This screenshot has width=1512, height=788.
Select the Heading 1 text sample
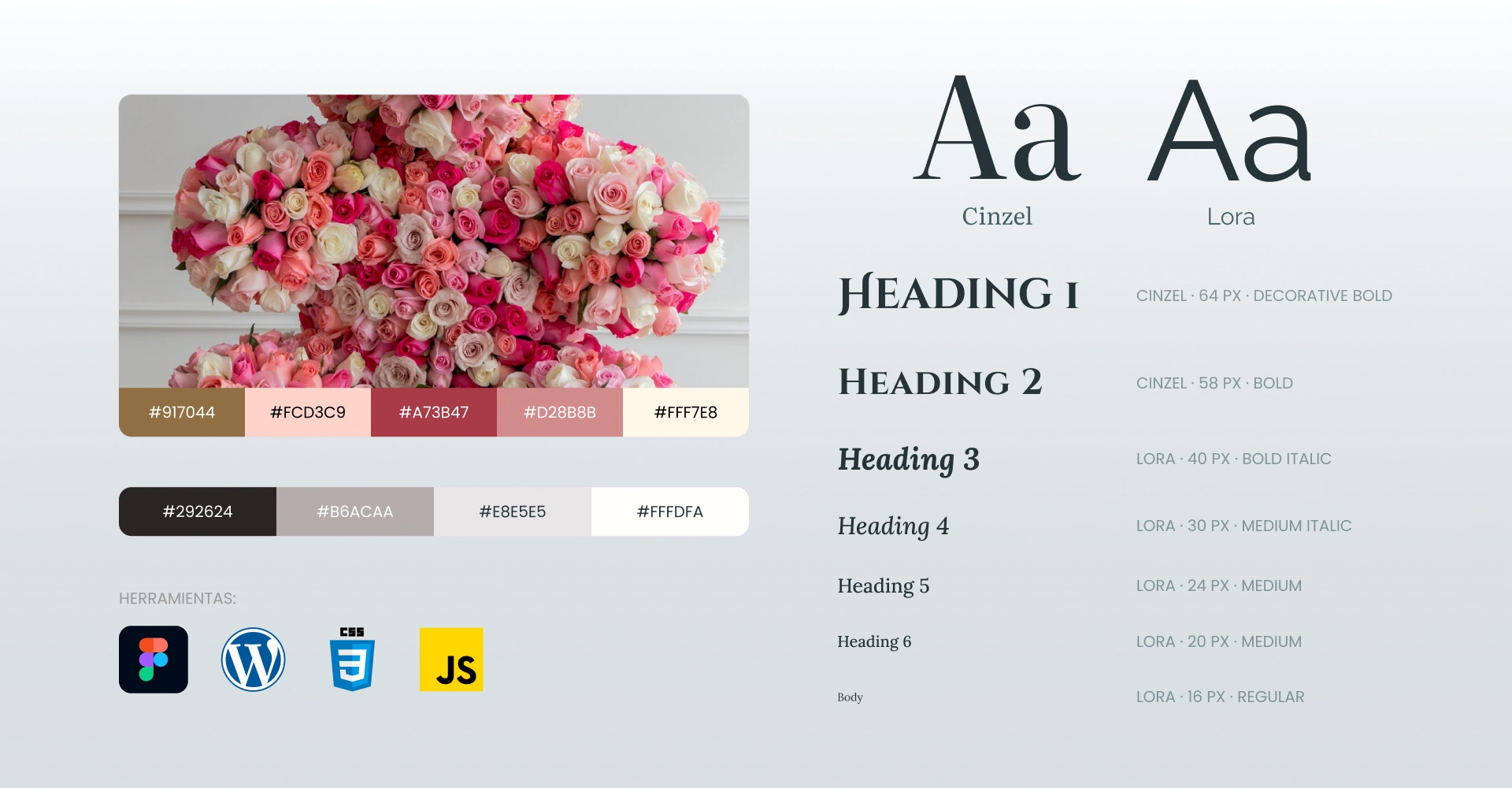(958, 295)
